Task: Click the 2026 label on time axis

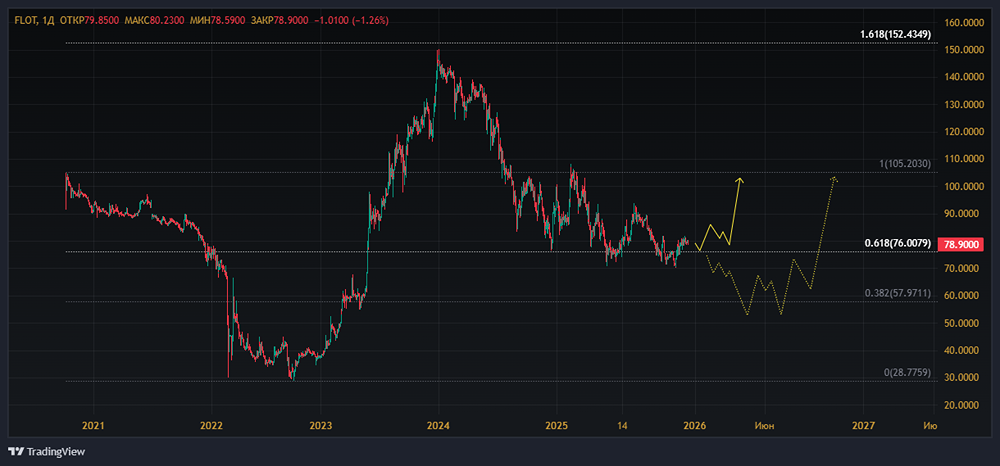Action: point(694,426)
